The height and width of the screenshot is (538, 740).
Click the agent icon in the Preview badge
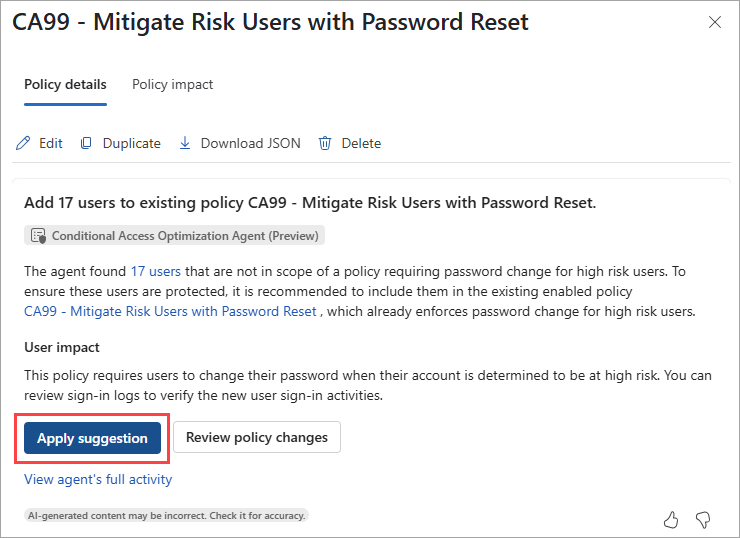(38, 236)
